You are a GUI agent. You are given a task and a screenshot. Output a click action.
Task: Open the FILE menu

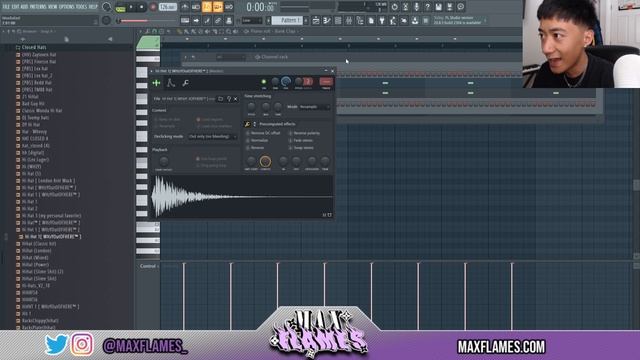[6, 7]
